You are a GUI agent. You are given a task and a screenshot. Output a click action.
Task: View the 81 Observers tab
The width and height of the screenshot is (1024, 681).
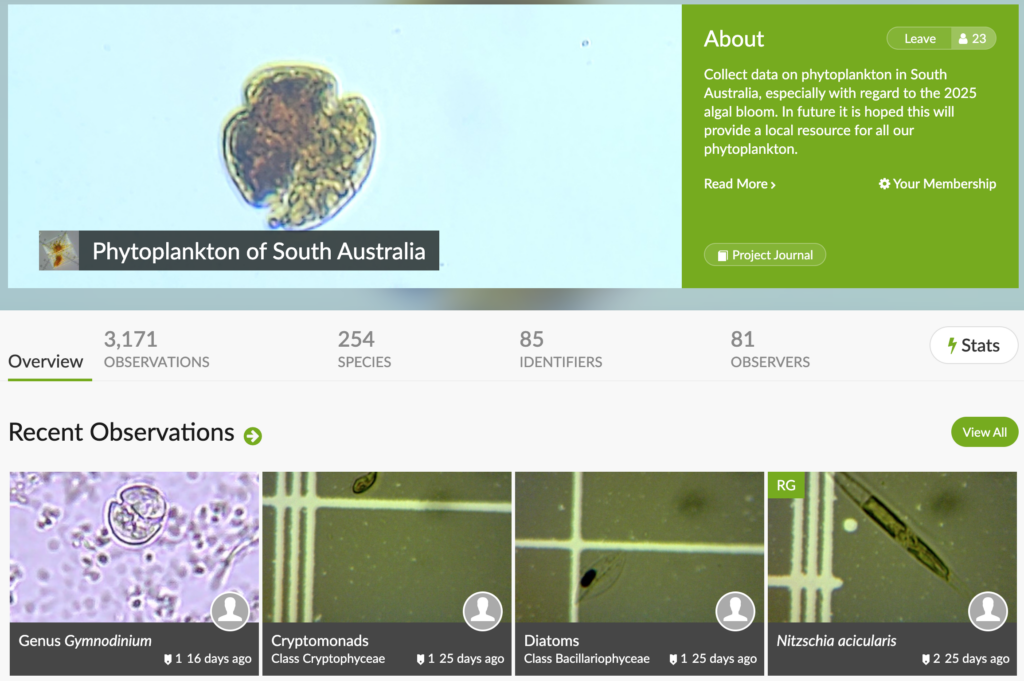click(770, 350)
